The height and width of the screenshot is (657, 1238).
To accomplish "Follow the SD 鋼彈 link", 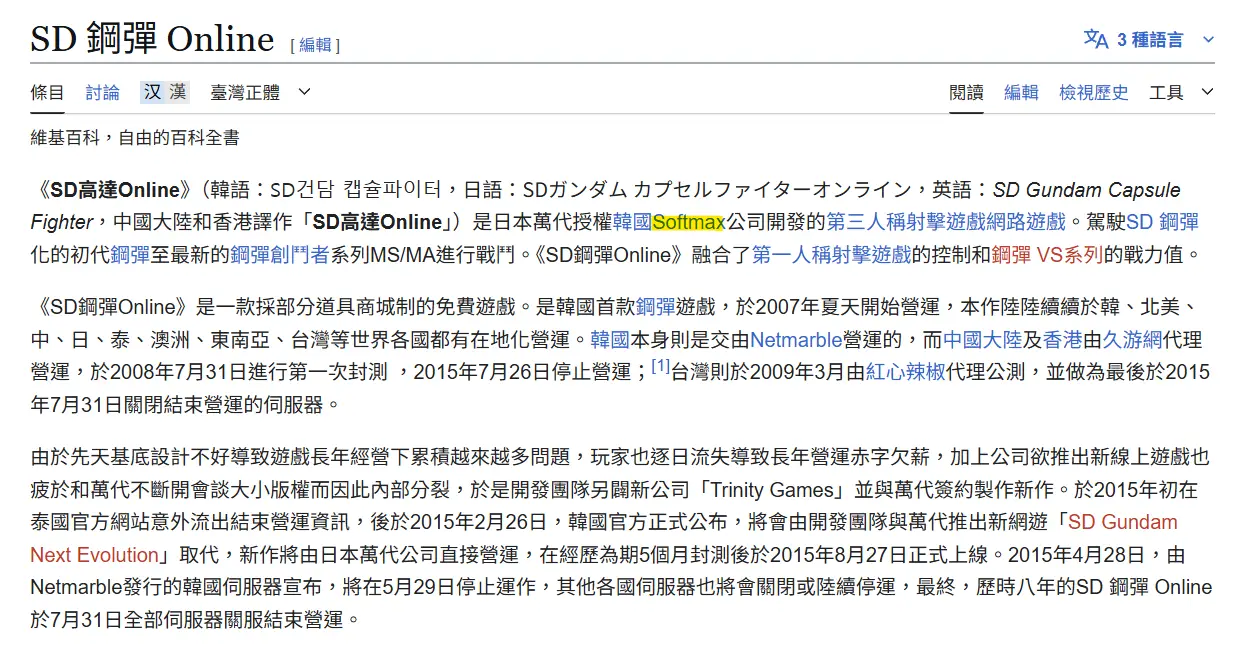I will click(1162, 222).
